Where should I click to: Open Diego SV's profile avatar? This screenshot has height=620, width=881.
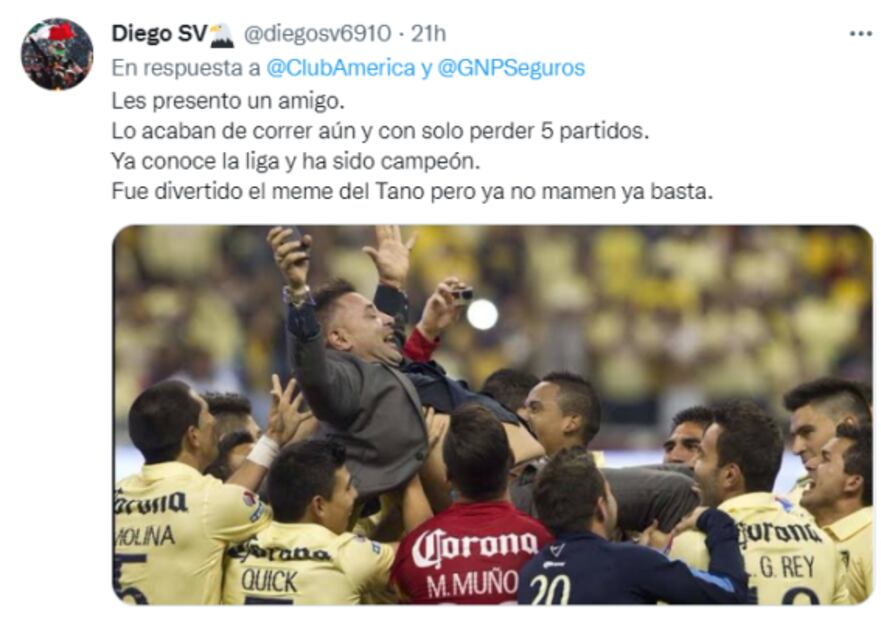(57, 54)
